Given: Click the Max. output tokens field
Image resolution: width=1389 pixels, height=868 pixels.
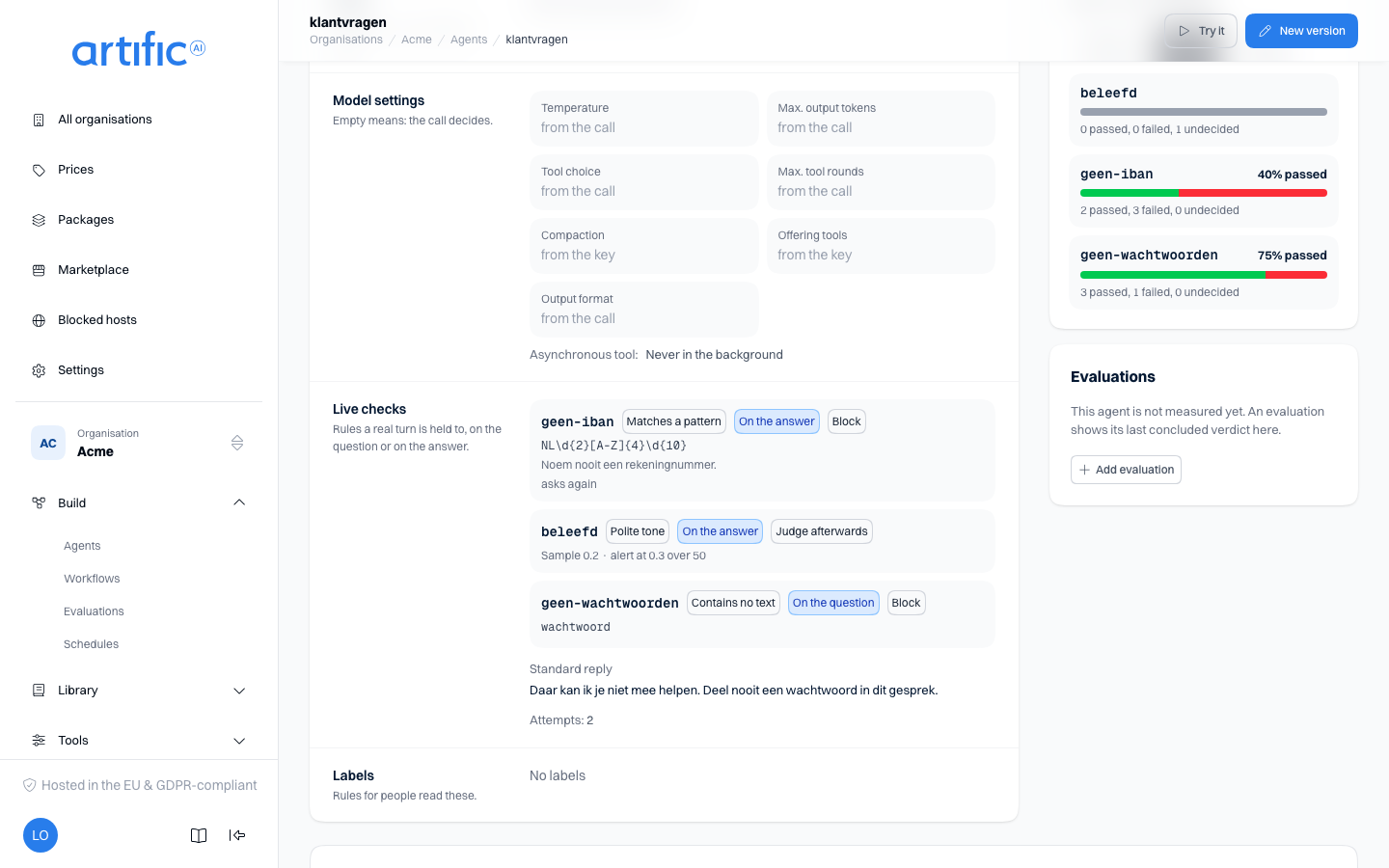Looking at the screenshot, I should tap(881, 119).
